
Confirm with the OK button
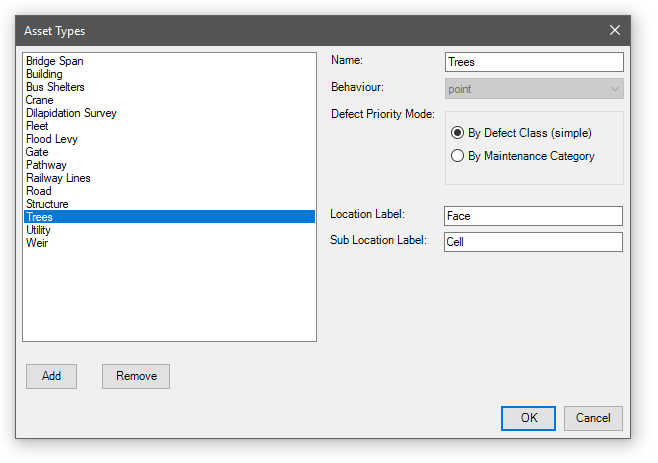(x=528, y=418)
